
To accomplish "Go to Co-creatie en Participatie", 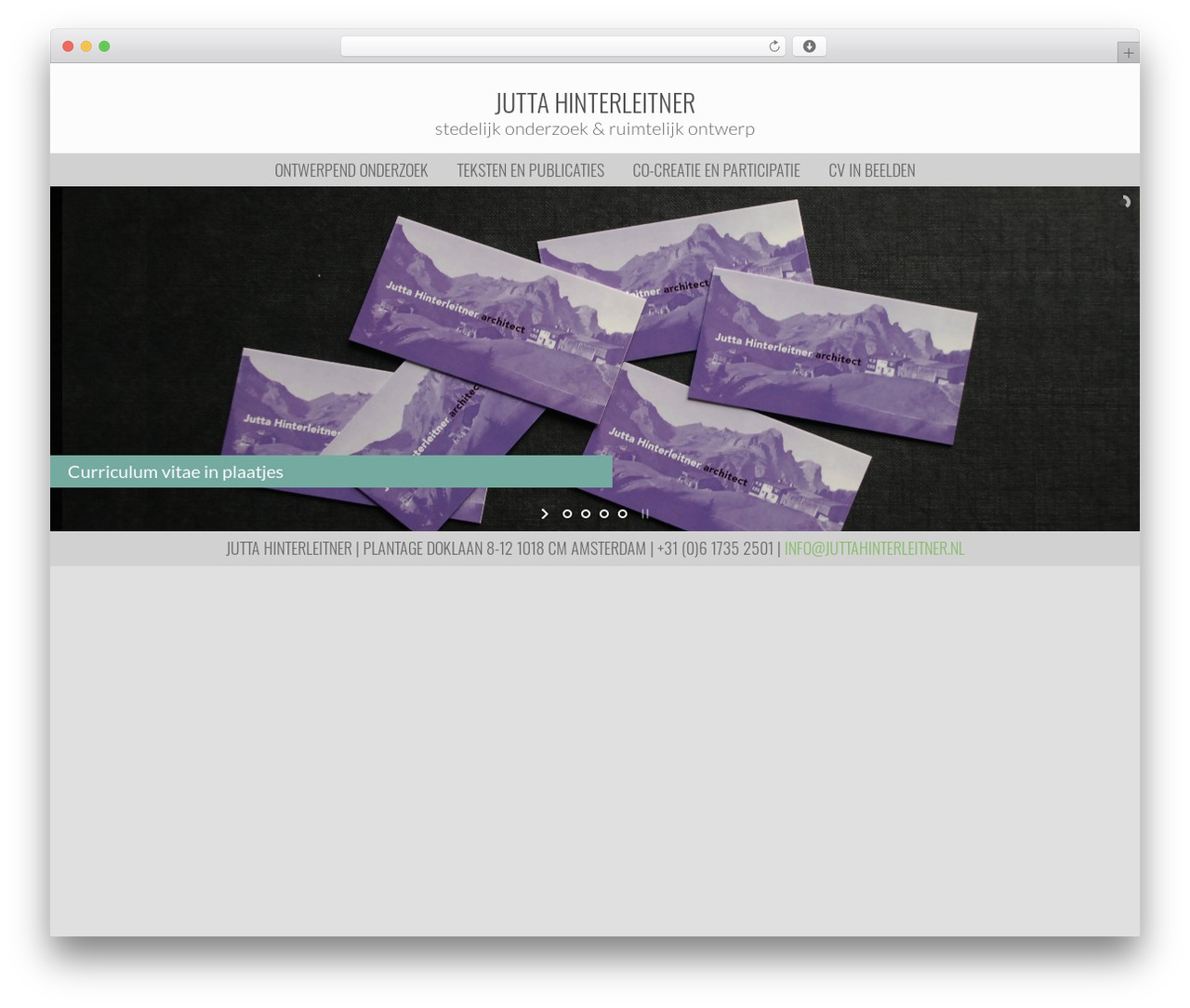I will [716, 170].
